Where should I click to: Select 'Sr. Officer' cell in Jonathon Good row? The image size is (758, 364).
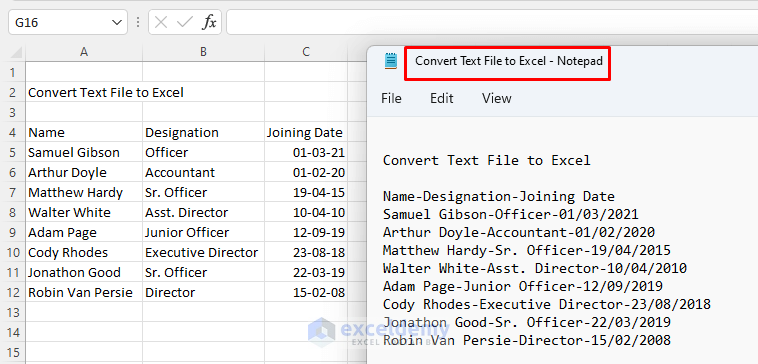point(204,273)
